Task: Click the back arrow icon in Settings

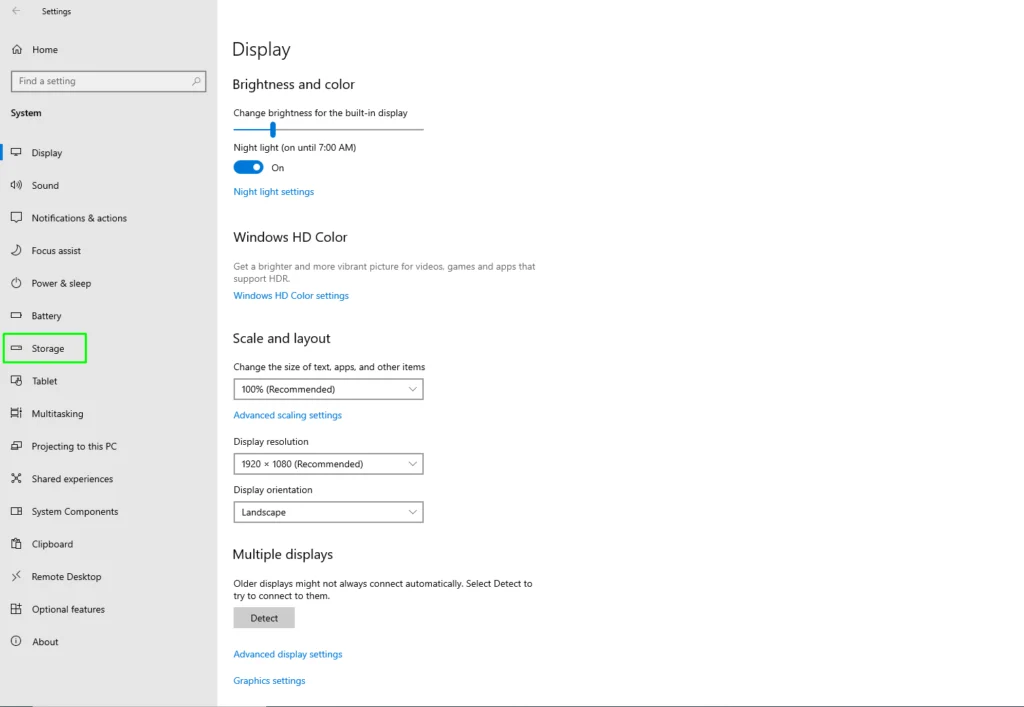Action: [x=16, y=11]
